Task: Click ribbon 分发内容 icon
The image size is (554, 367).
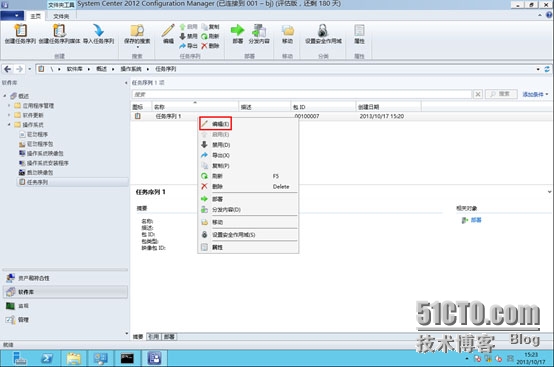Action: coord(259,30)
